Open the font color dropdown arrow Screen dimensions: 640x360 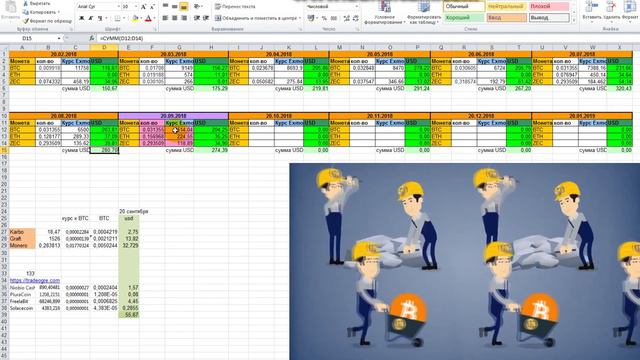click(x=154, y=18)
